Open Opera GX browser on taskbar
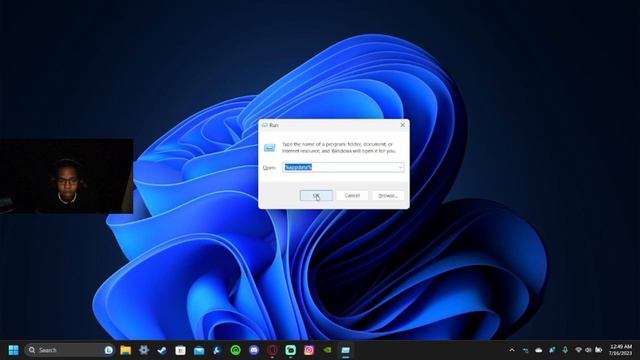Image resolution: width=640 pixels, height=360 pixels. coord(272,350)
